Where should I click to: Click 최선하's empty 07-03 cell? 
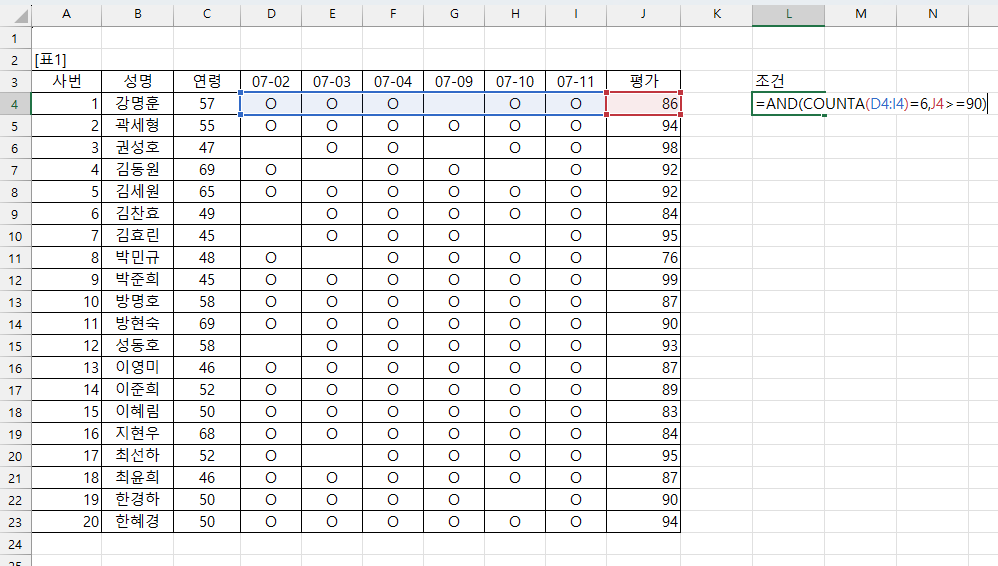click(332, 456)
